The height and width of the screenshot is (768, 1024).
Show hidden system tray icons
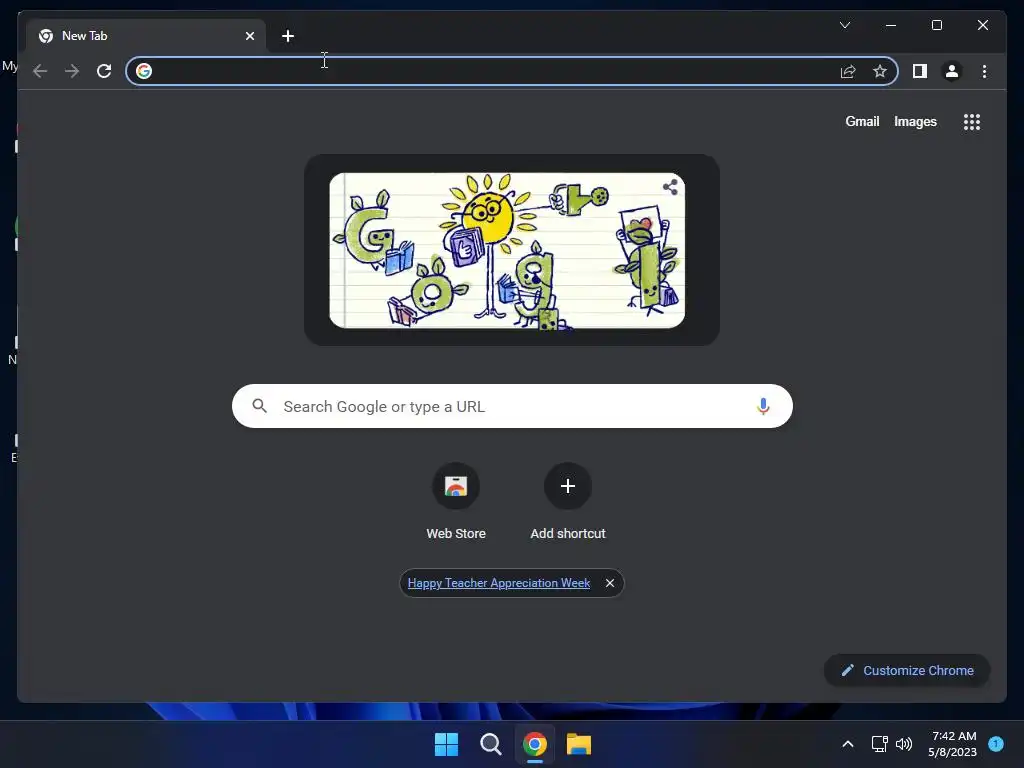(848, 744)
